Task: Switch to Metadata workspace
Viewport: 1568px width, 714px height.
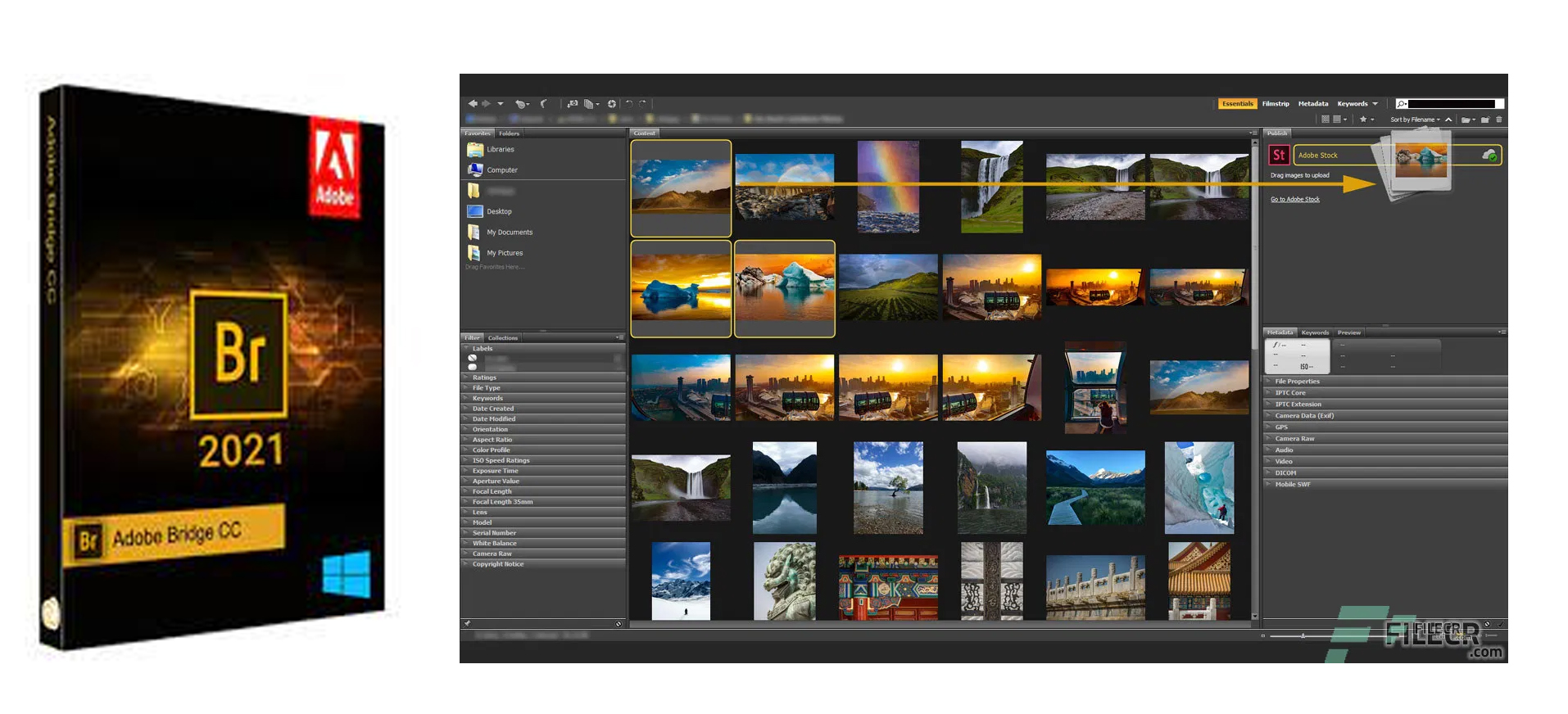Action: 1313,104
